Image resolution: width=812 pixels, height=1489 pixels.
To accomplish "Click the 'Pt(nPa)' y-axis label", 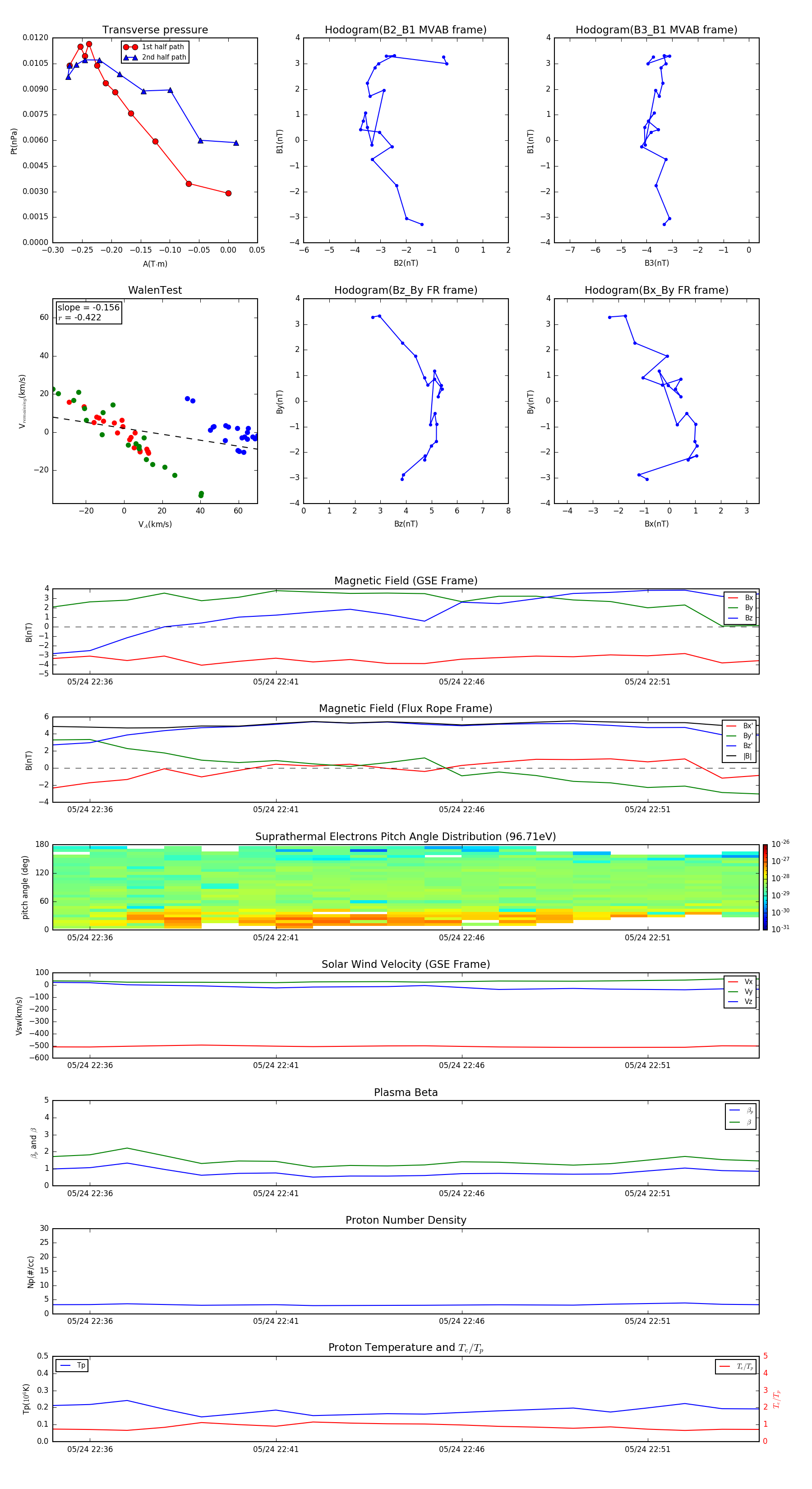I will coord(14,140).
